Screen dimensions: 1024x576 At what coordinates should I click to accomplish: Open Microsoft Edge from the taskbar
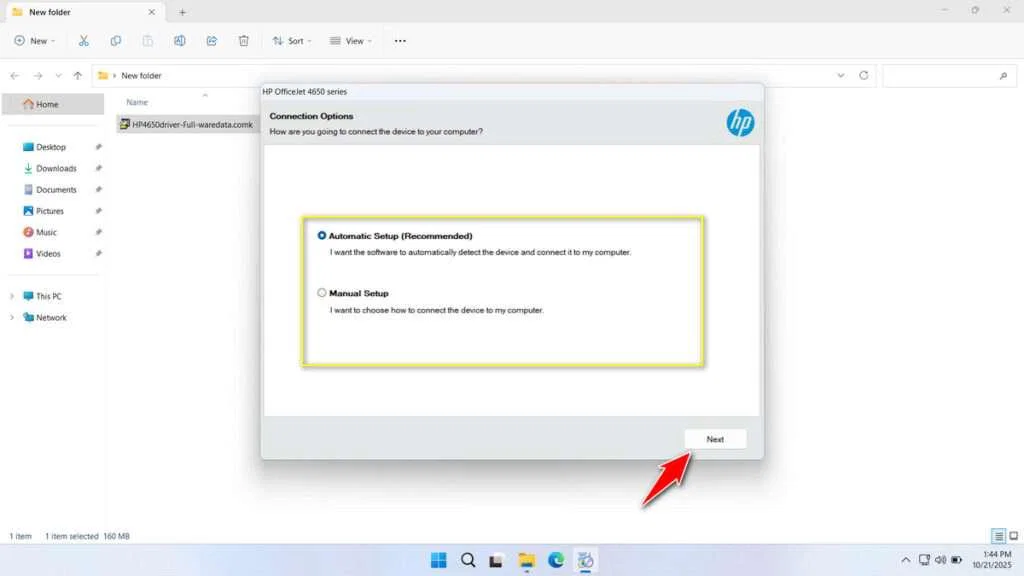[x=556, y=560]
